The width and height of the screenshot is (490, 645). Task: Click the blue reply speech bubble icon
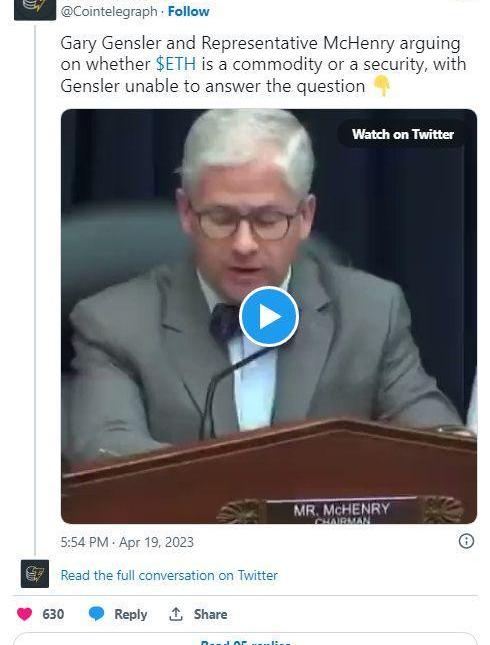[97, 614]
